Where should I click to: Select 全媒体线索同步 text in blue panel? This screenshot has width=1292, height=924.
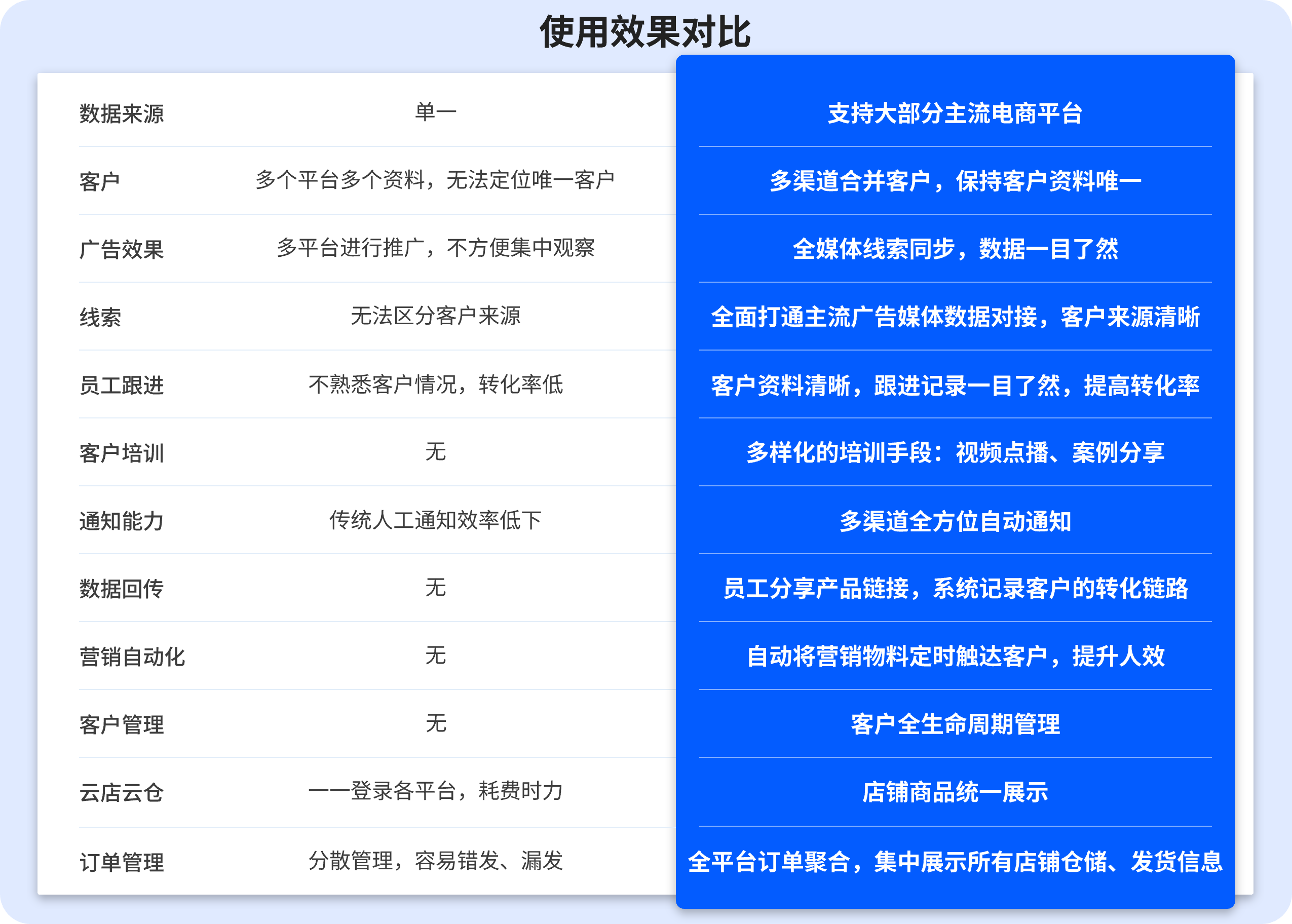coord(873,249)
